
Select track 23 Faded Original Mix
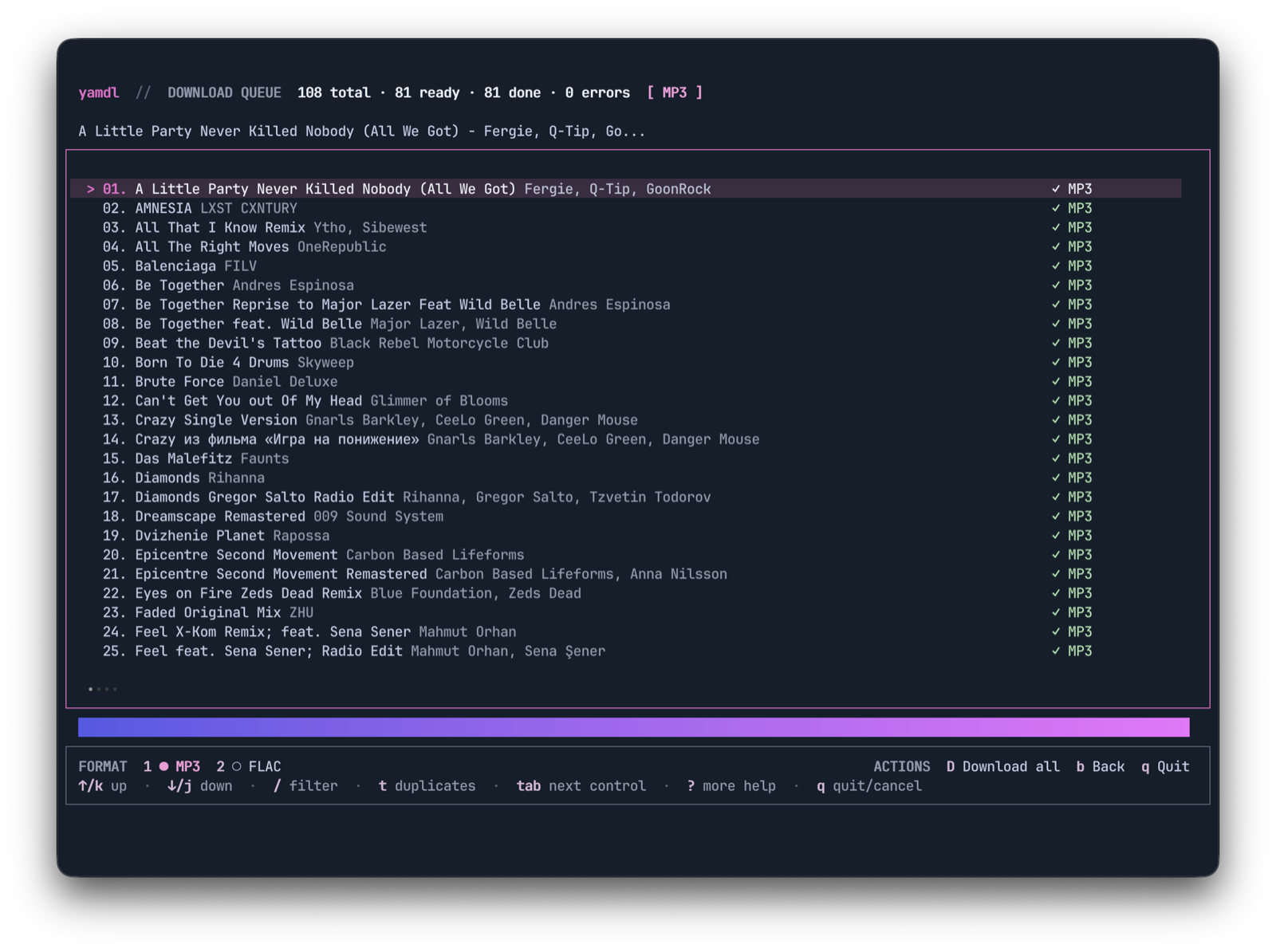(626, 612)
